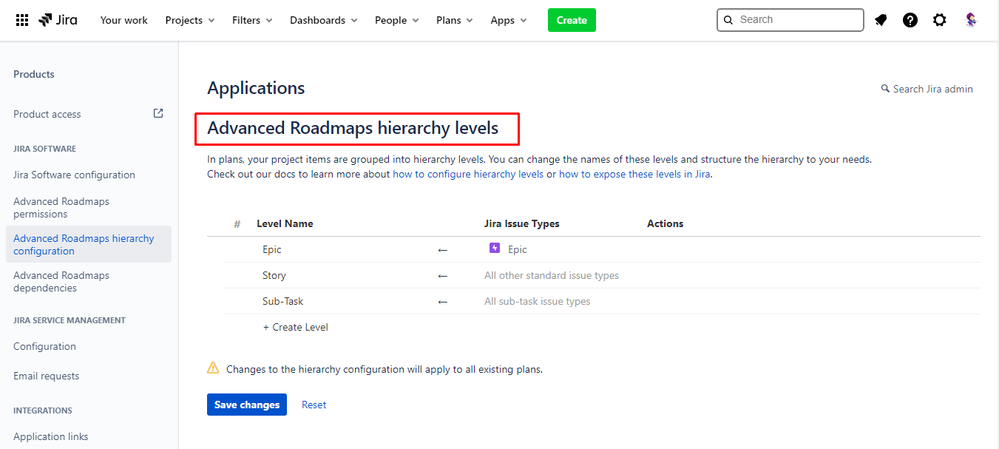Click 'All sub-task issue types' text
Viewport: 999px width, 449px height.
537,301
